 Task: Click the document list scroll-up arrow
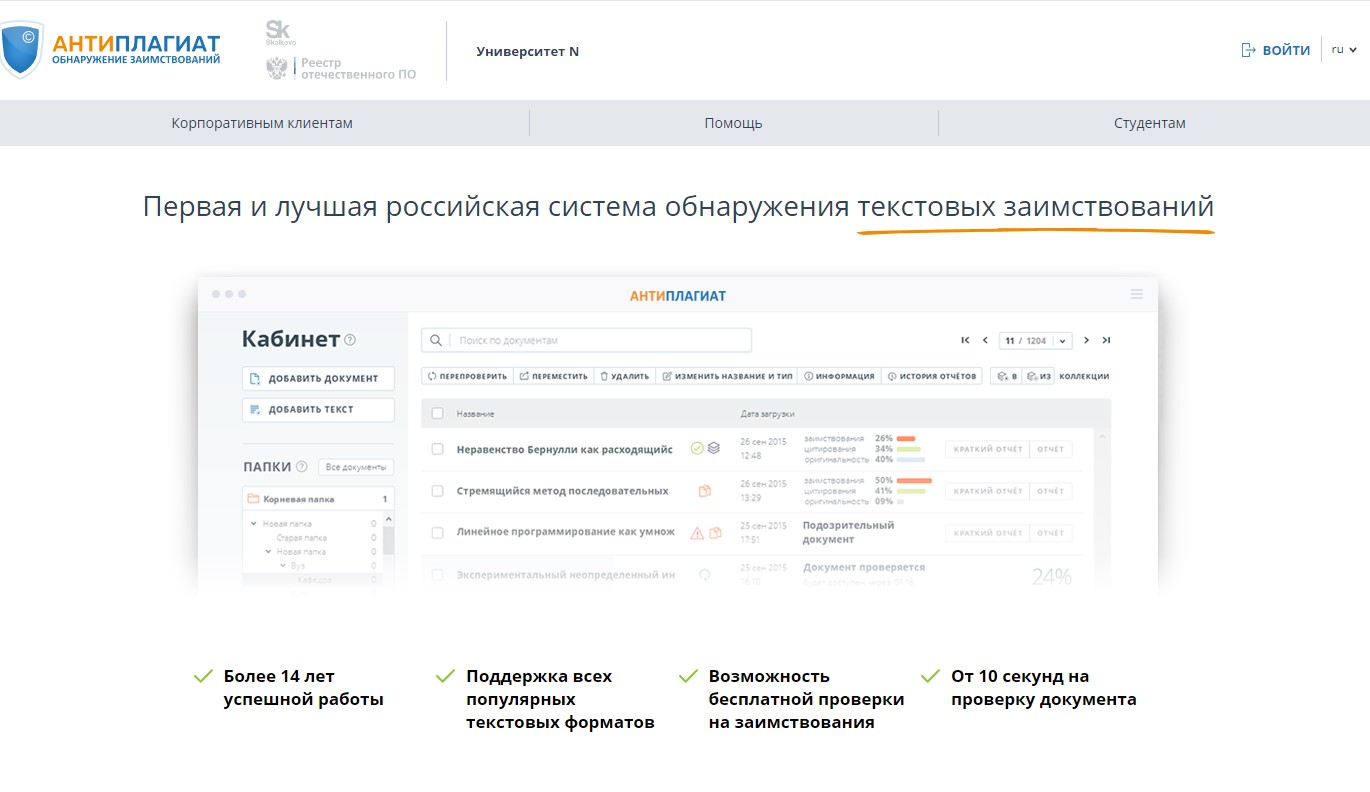click(1104, 437)
